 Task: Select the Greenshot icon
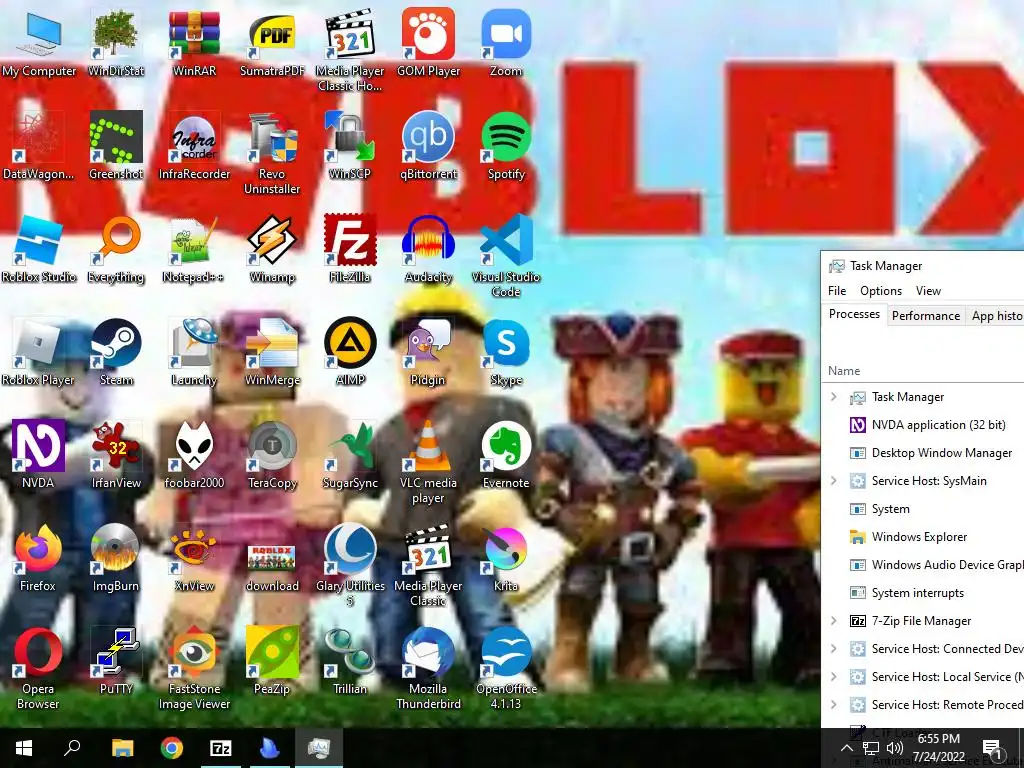pyautogui.click(x=116, y=146)
